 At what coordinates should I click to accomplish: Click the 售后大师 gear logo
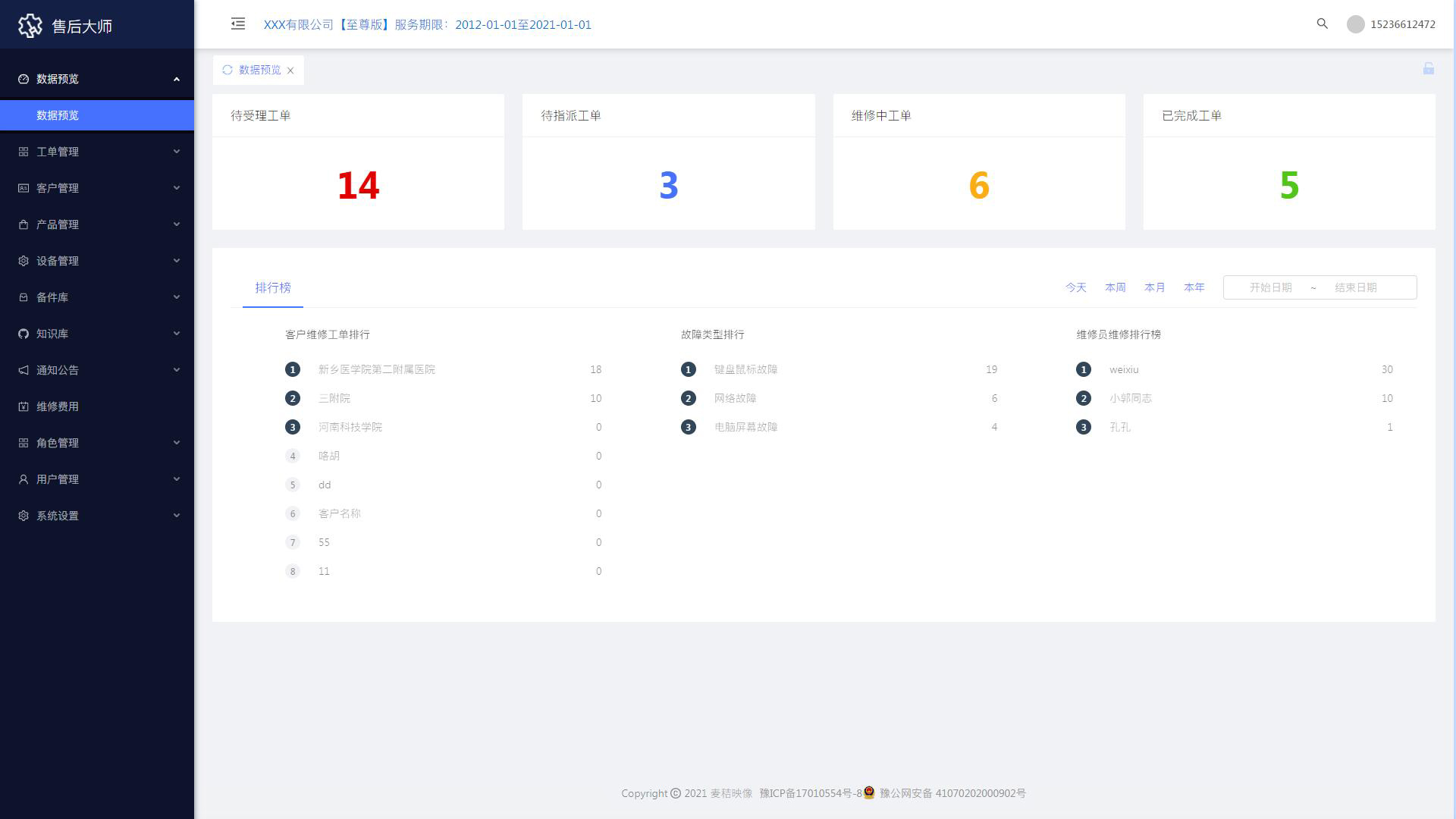30,26
